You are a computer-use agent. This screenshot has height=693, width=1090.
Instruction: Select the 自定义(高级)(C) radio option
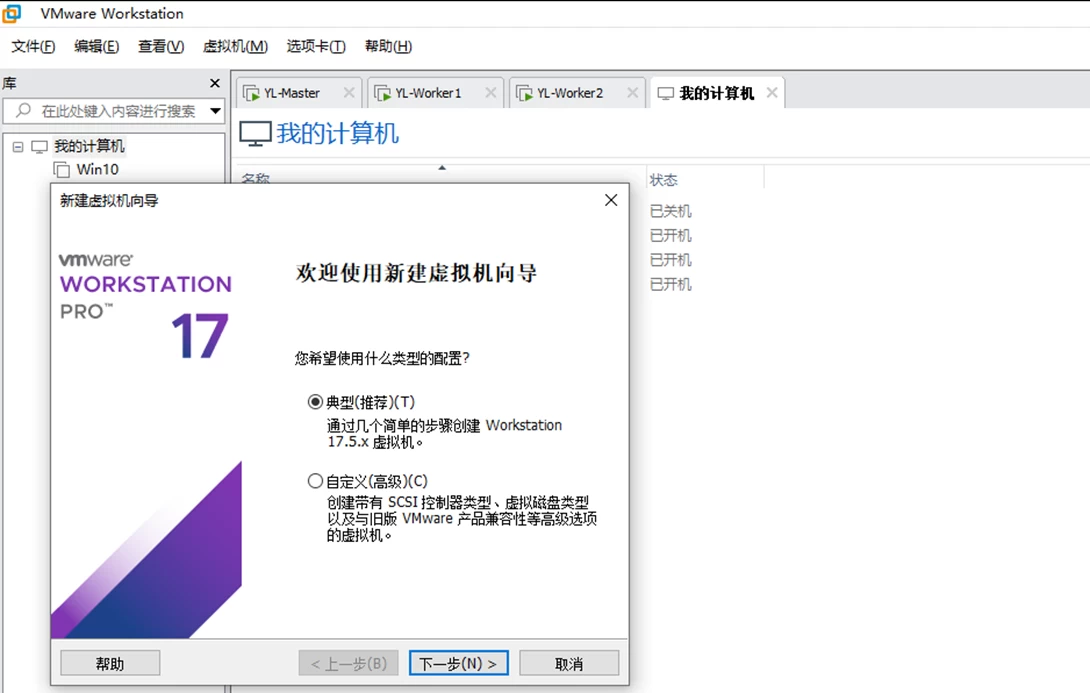pyautogui.click(x=315, y=481)
